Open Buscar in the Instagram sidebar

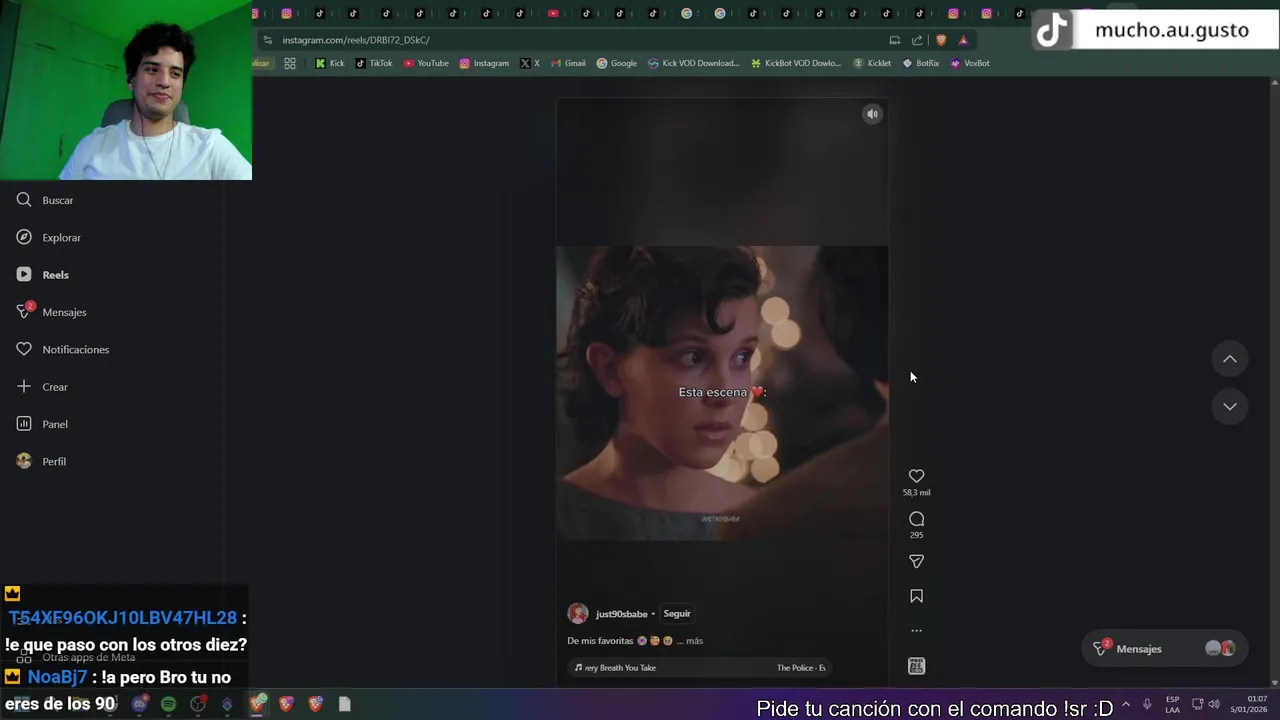click(x=46, y=200)
